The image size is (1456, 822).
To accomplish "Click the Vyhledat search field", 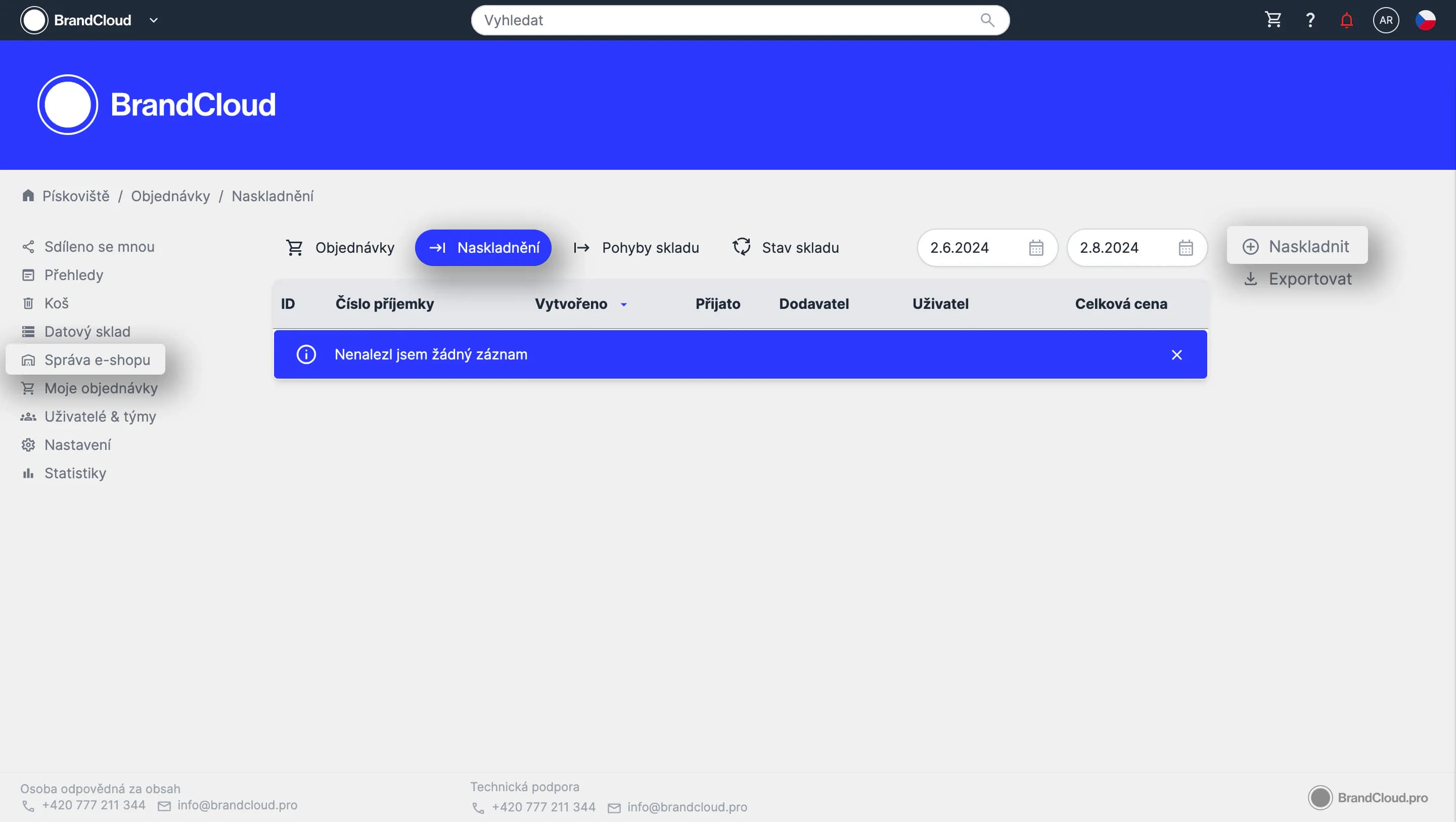I will [x=723, y=20].
